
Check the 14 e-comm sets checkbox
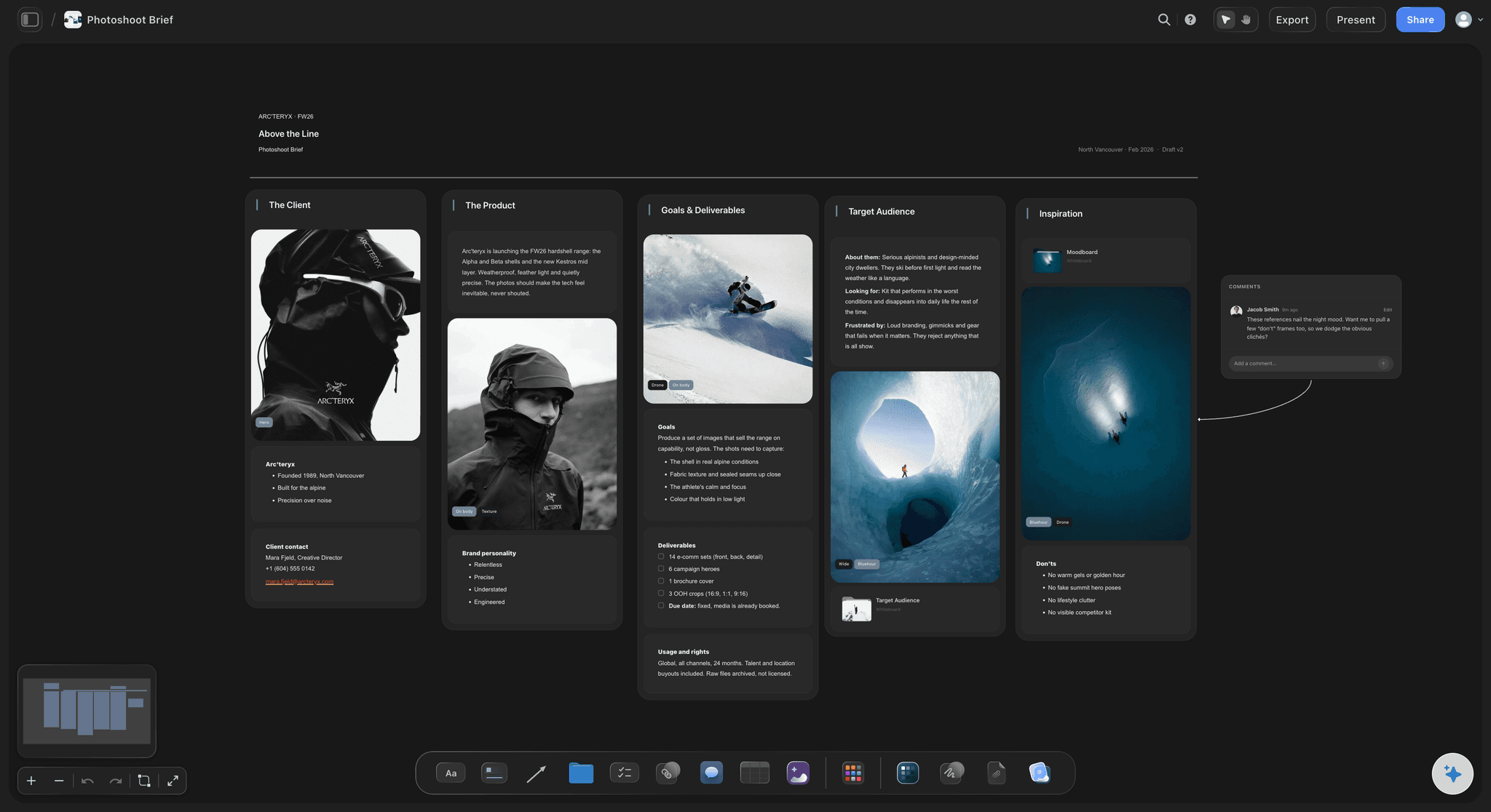pos(661,557)
